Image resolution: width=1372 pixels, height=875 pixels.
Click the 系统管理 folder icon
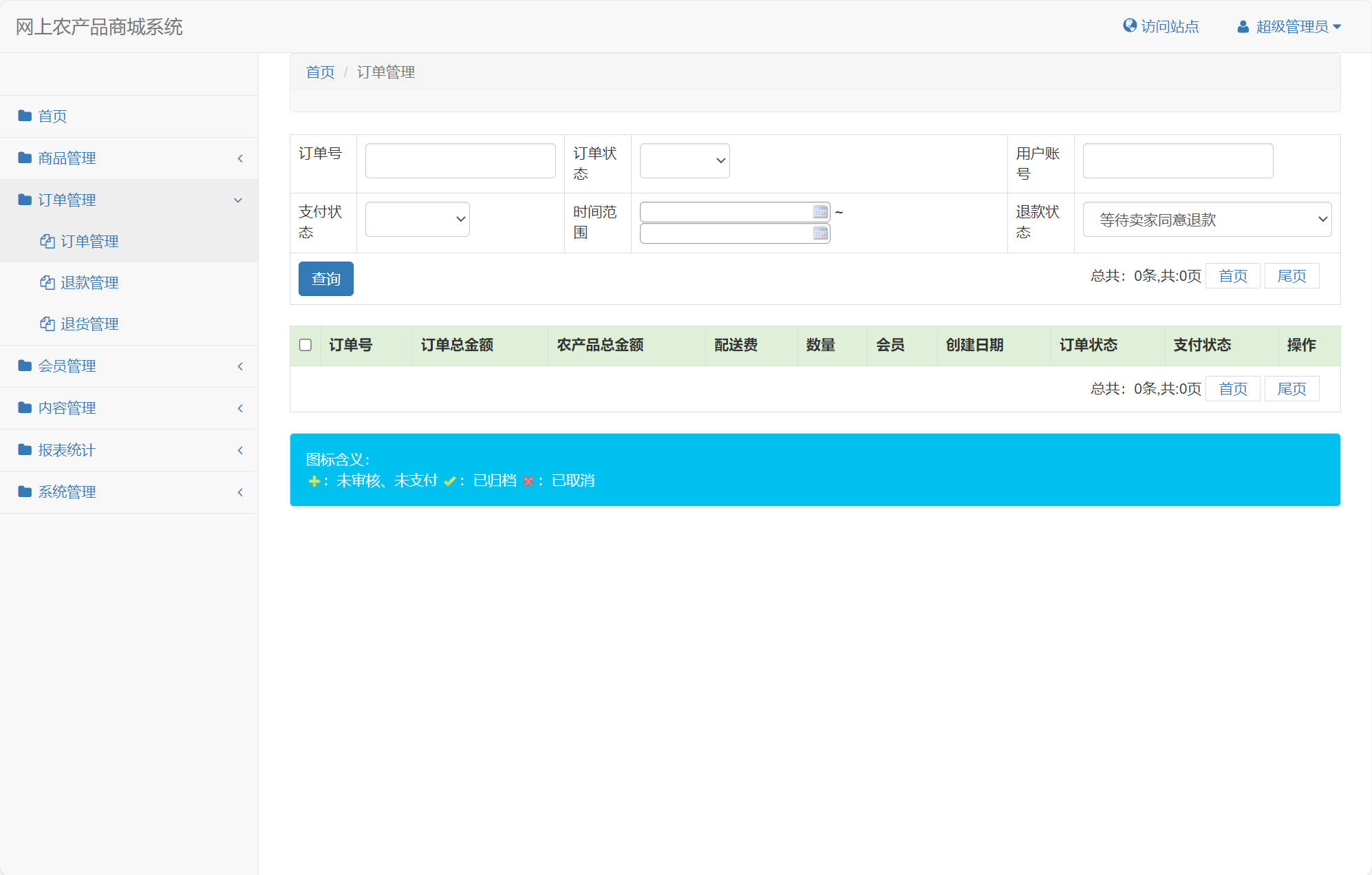click(x=24, y=492)
